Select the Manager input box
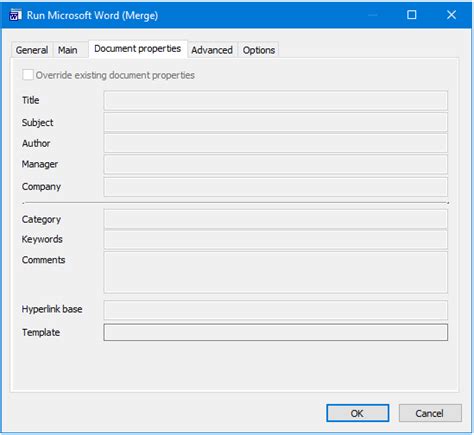The width and height of the screenshot is (474, 435). [x=275, y=164]
